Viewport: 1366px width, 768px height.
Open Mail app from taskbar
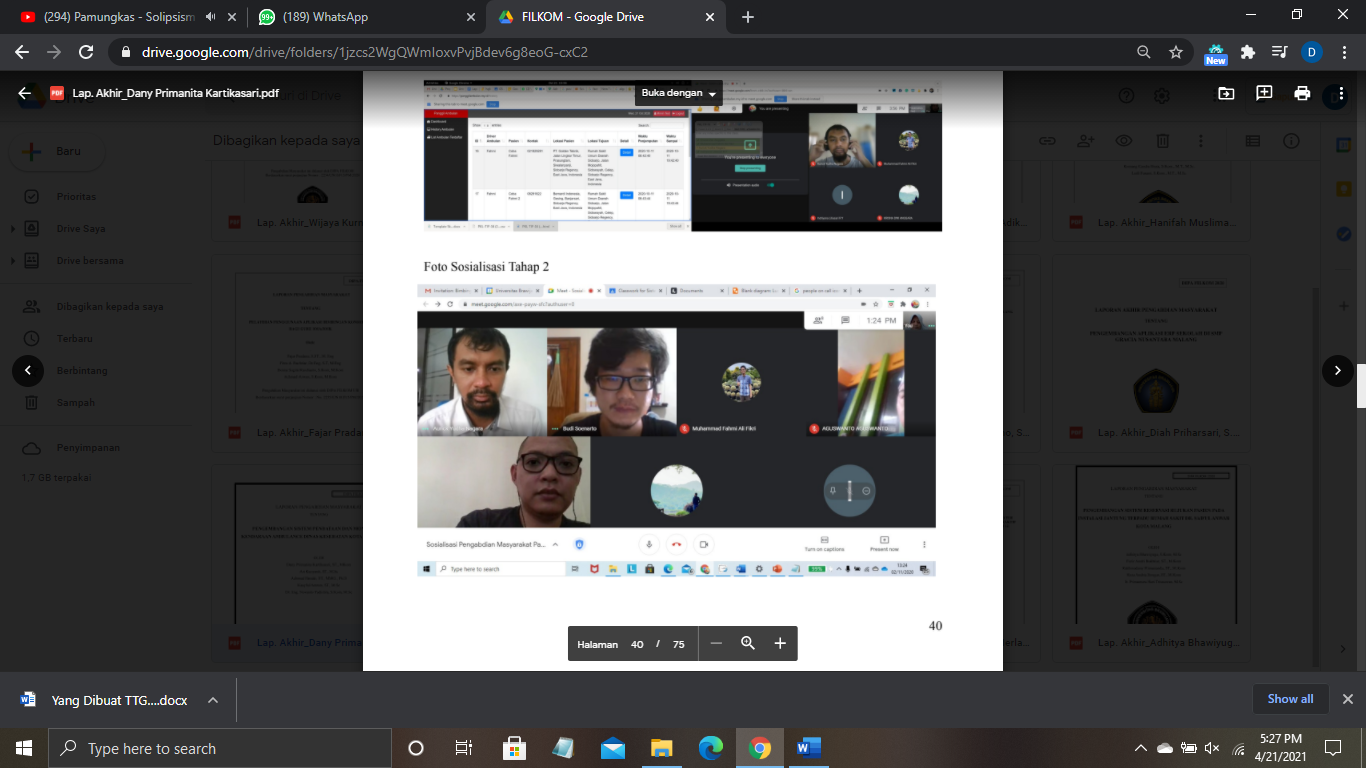click(613, 748)
